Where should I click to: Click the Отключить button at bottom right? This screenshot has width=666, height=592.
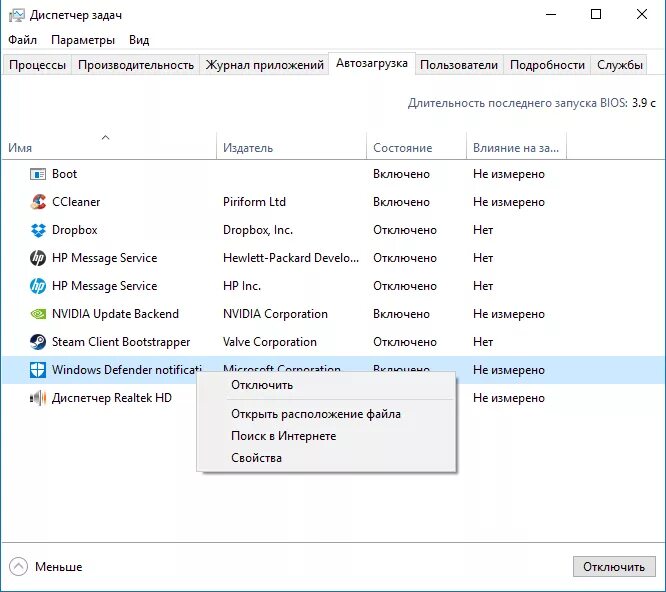(x=614, y=567)
